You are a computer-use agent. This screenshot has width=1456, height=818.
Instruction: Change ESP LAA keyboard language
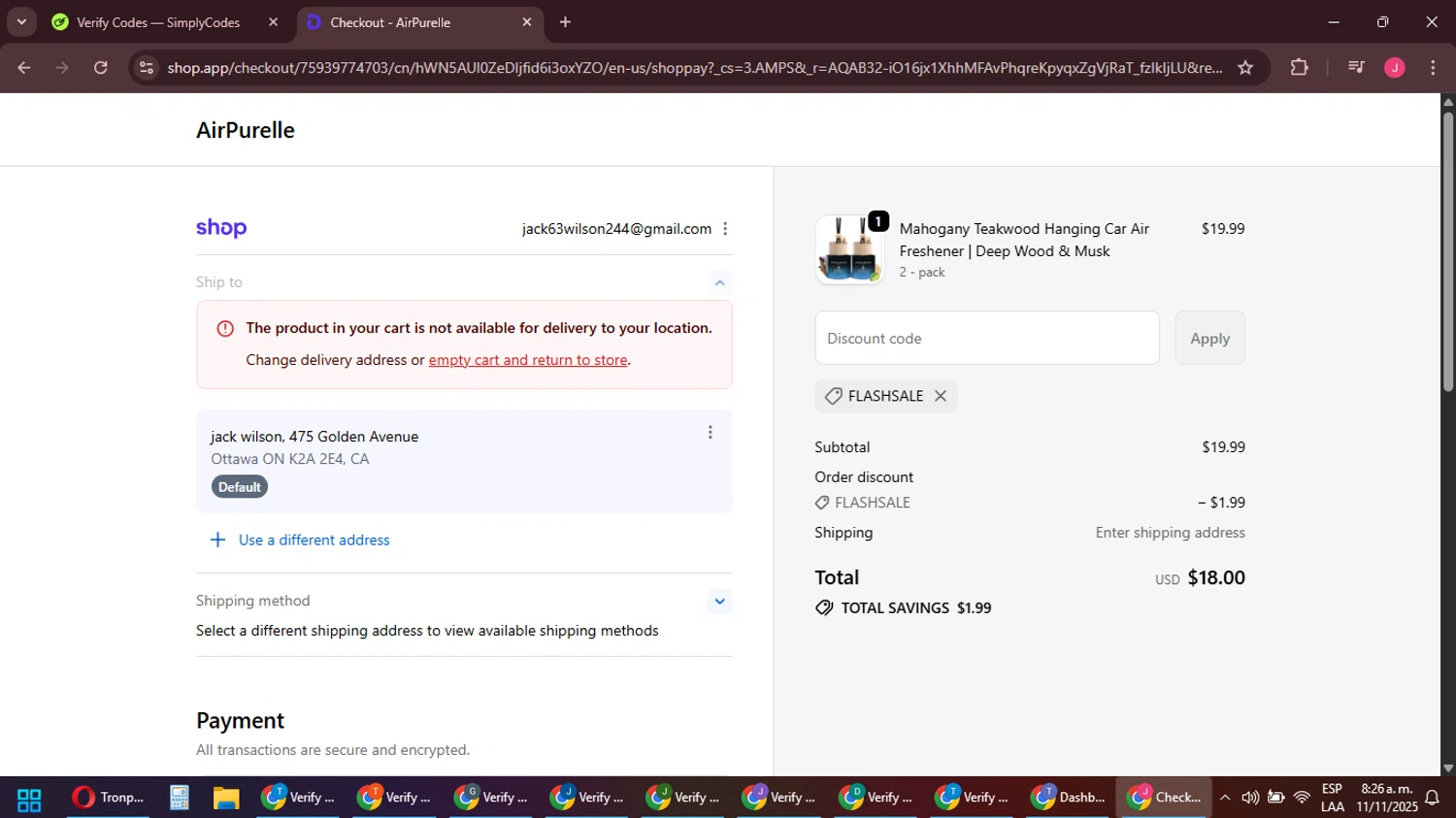(x=1333, y=798)
